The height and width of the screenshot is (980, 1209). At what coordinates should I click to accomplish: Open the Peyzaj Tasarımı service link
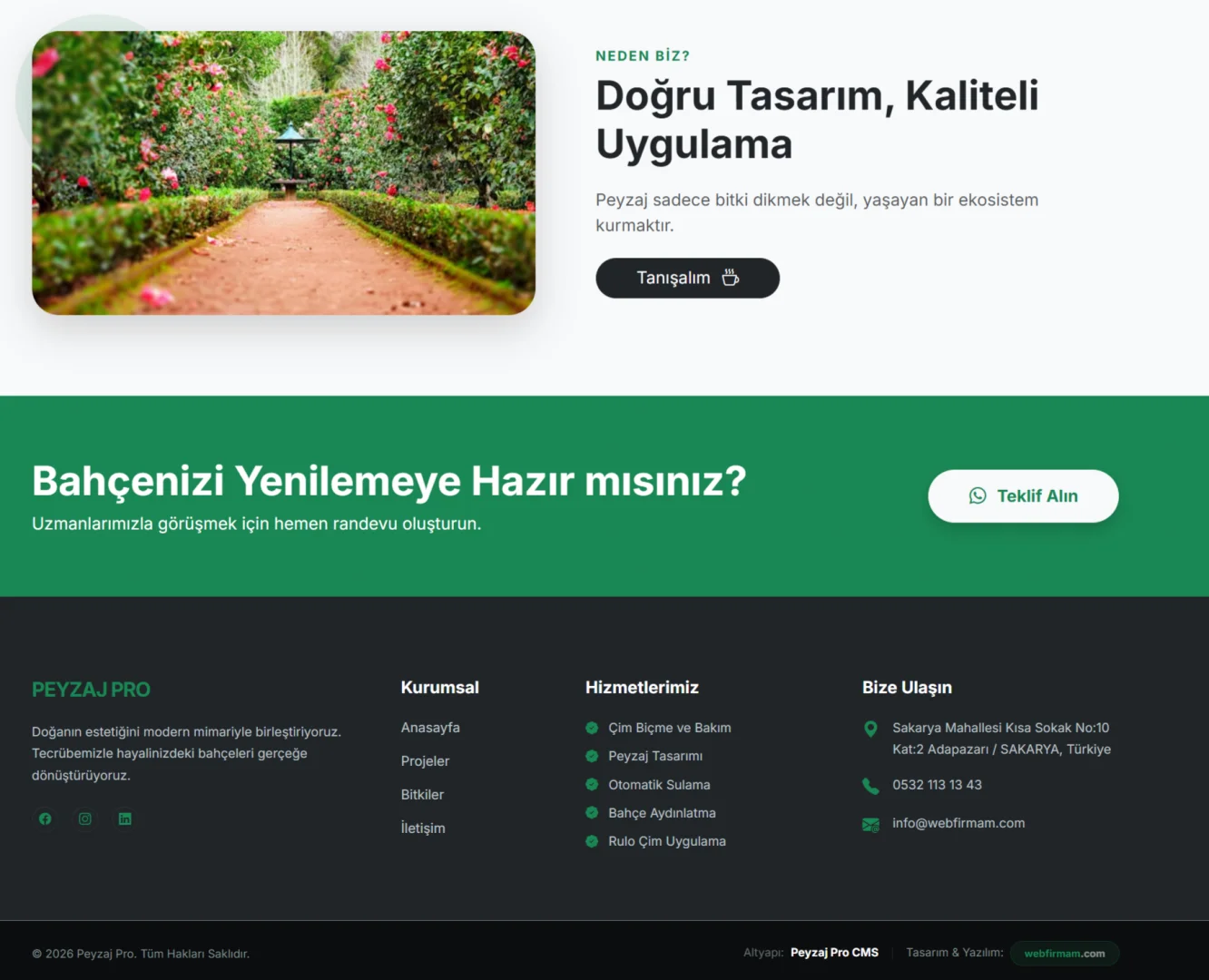point(655,756)
